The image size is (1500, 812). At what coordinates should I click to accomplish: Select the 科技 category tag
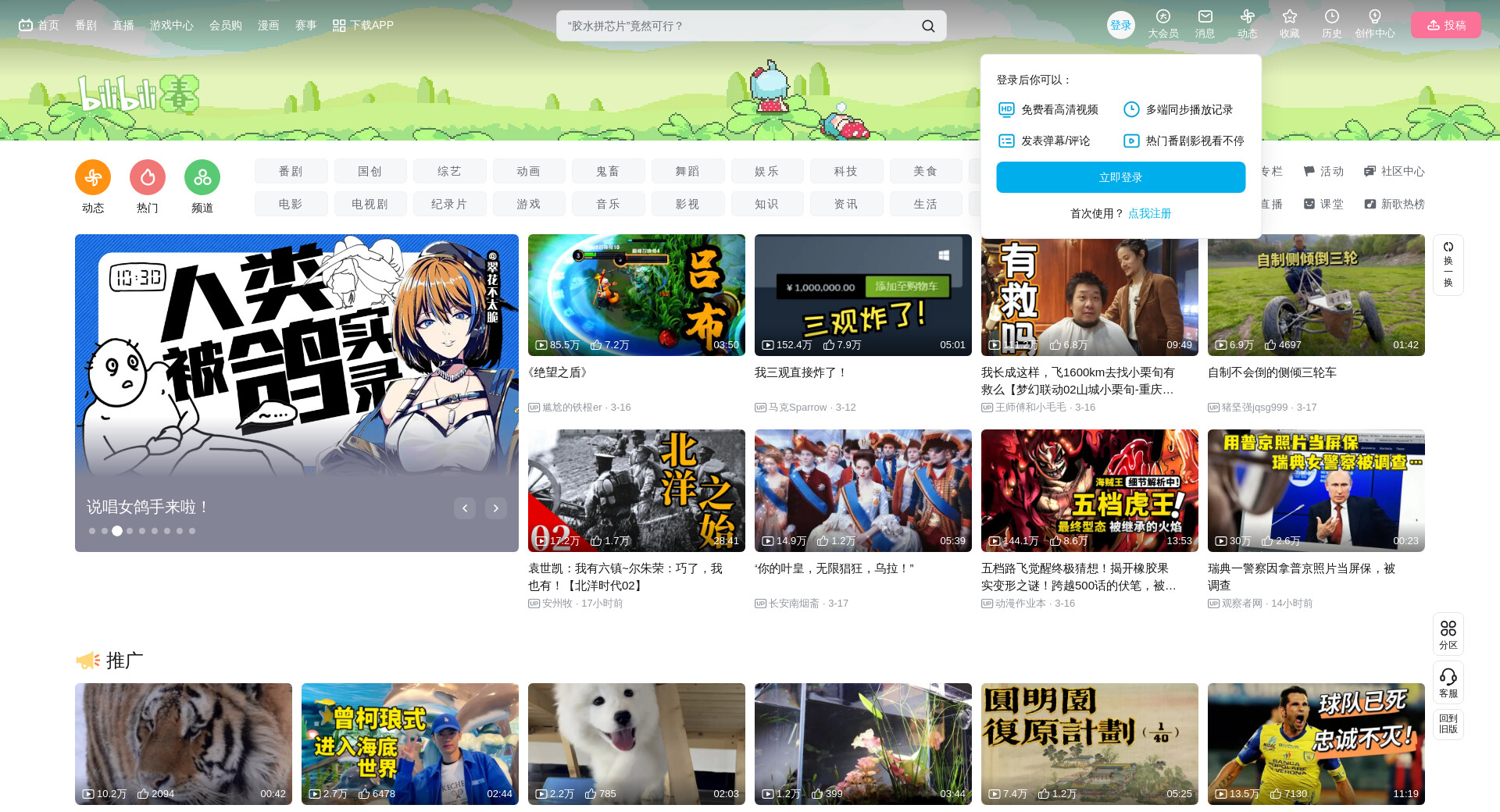846,171
